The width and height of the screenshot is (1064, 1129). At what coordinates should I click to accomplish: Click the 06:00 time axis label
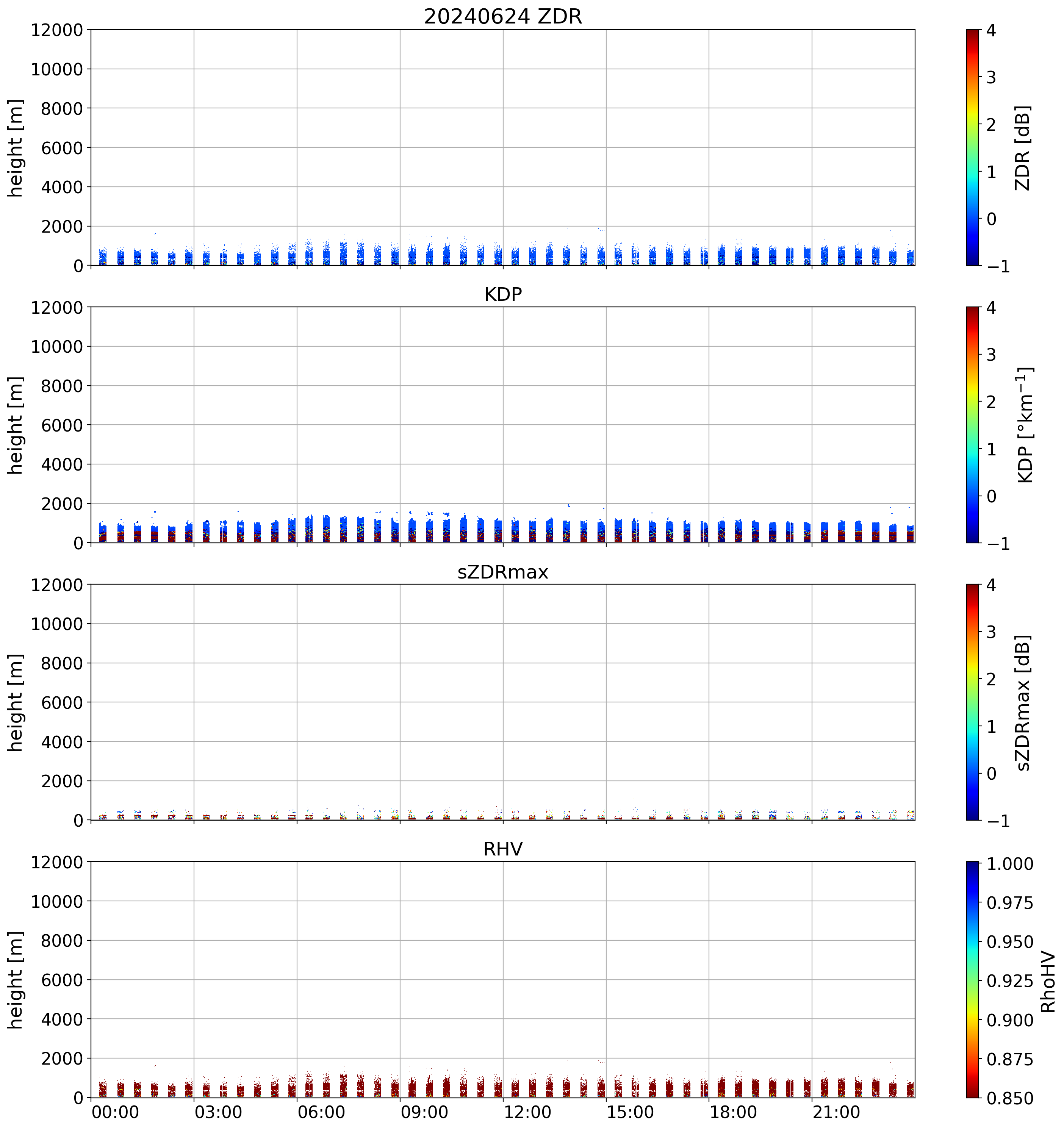point(321,1112)
